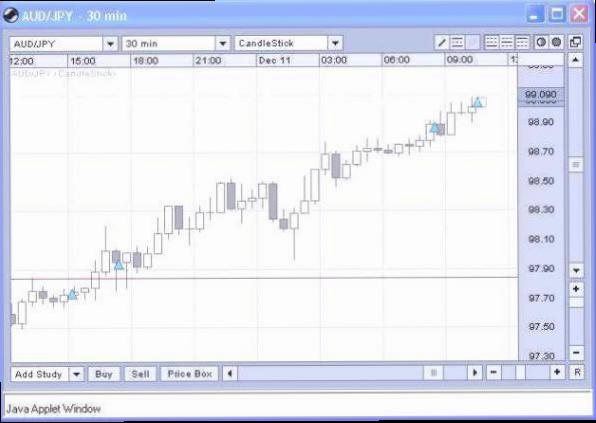Detach chart with overlapping windows icon

[x=575, y=43]
